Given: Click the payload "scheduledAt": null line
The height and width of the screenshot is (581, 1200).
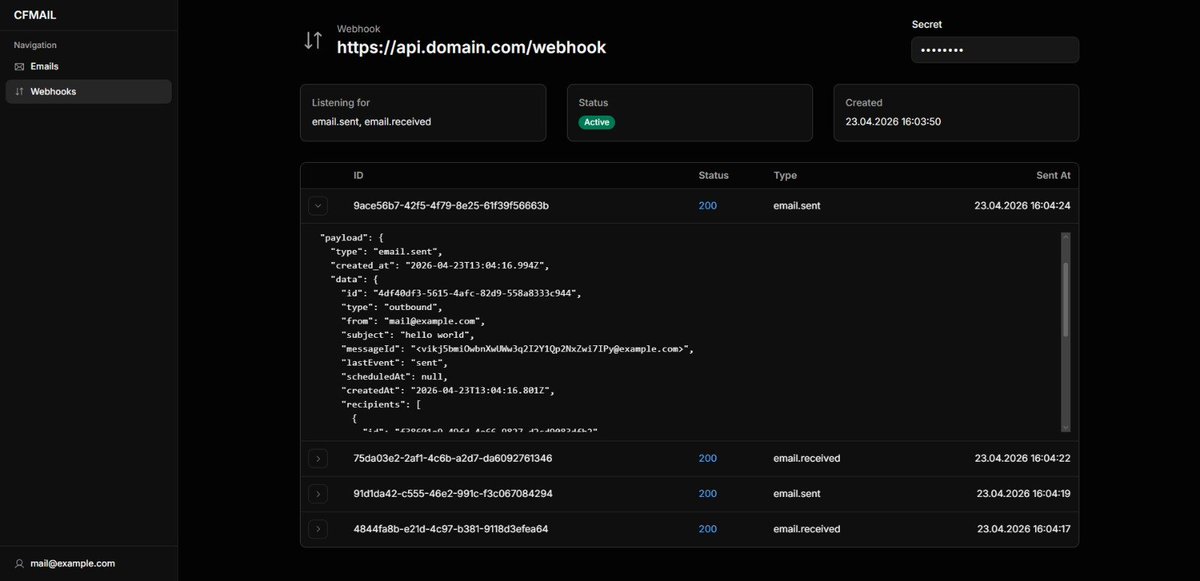Looking at the screenshot, I should coord(395,377).
